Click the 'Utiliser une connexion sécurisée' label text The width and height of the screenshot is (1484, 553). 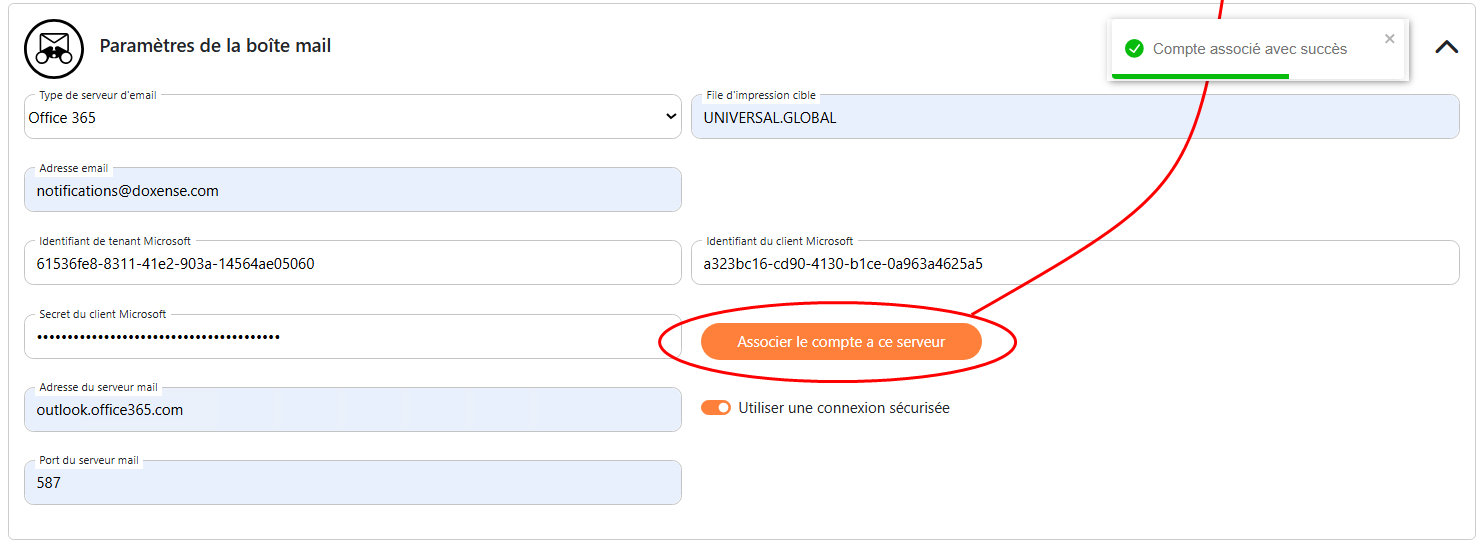[843, 408]
